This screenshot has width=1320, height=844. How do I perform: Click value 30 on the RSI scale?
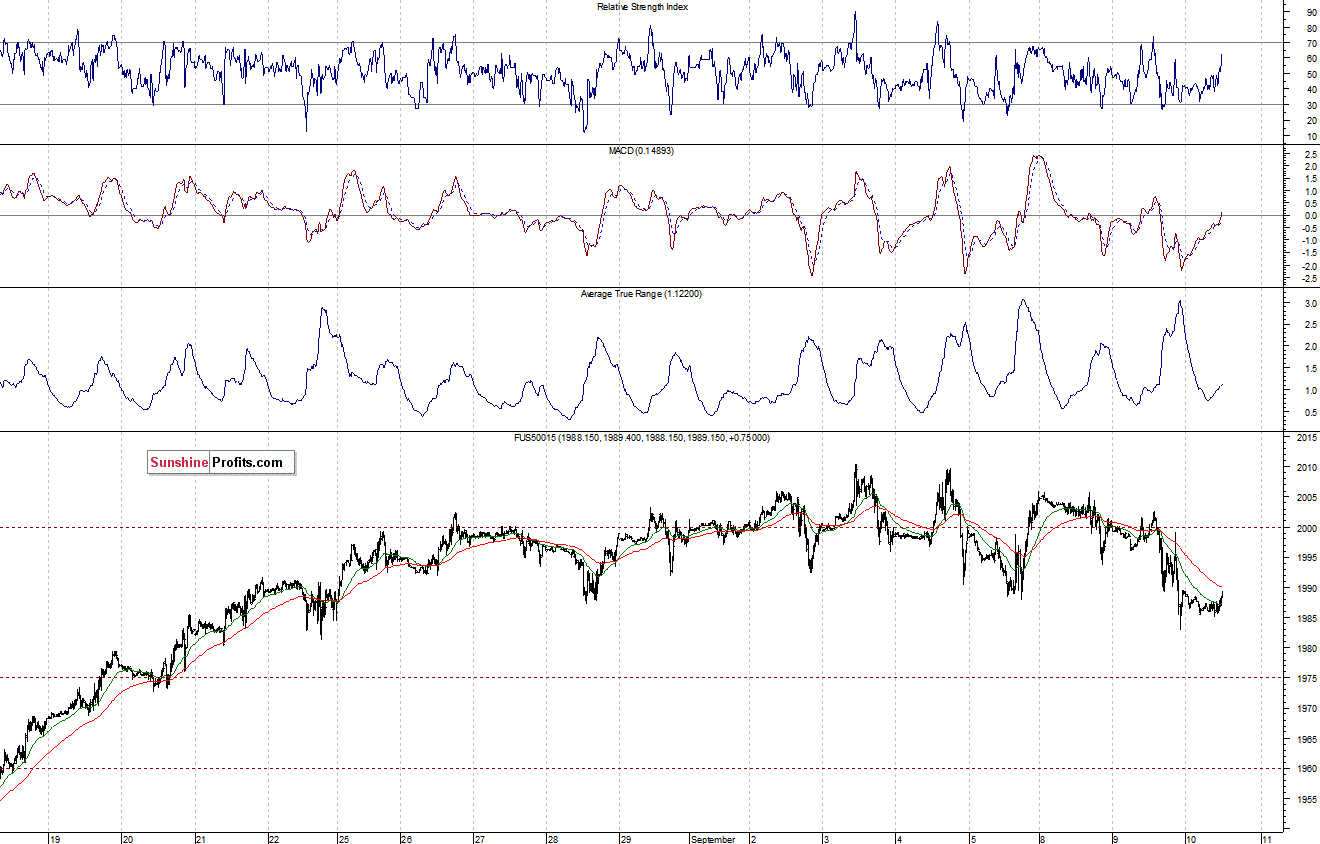[x=1310, y=105]
